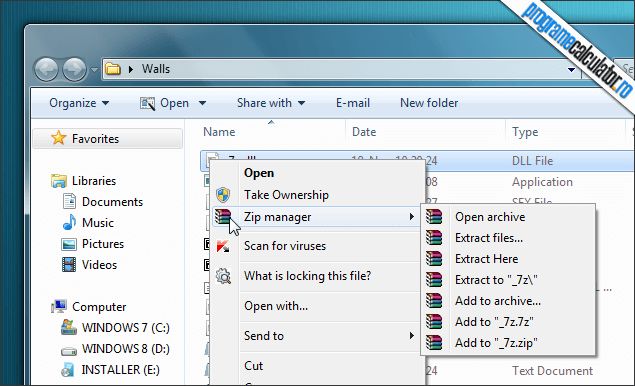The image size is (635, 386).
Task: Click the Computer monitor icon
Action: tap(59, 307)
